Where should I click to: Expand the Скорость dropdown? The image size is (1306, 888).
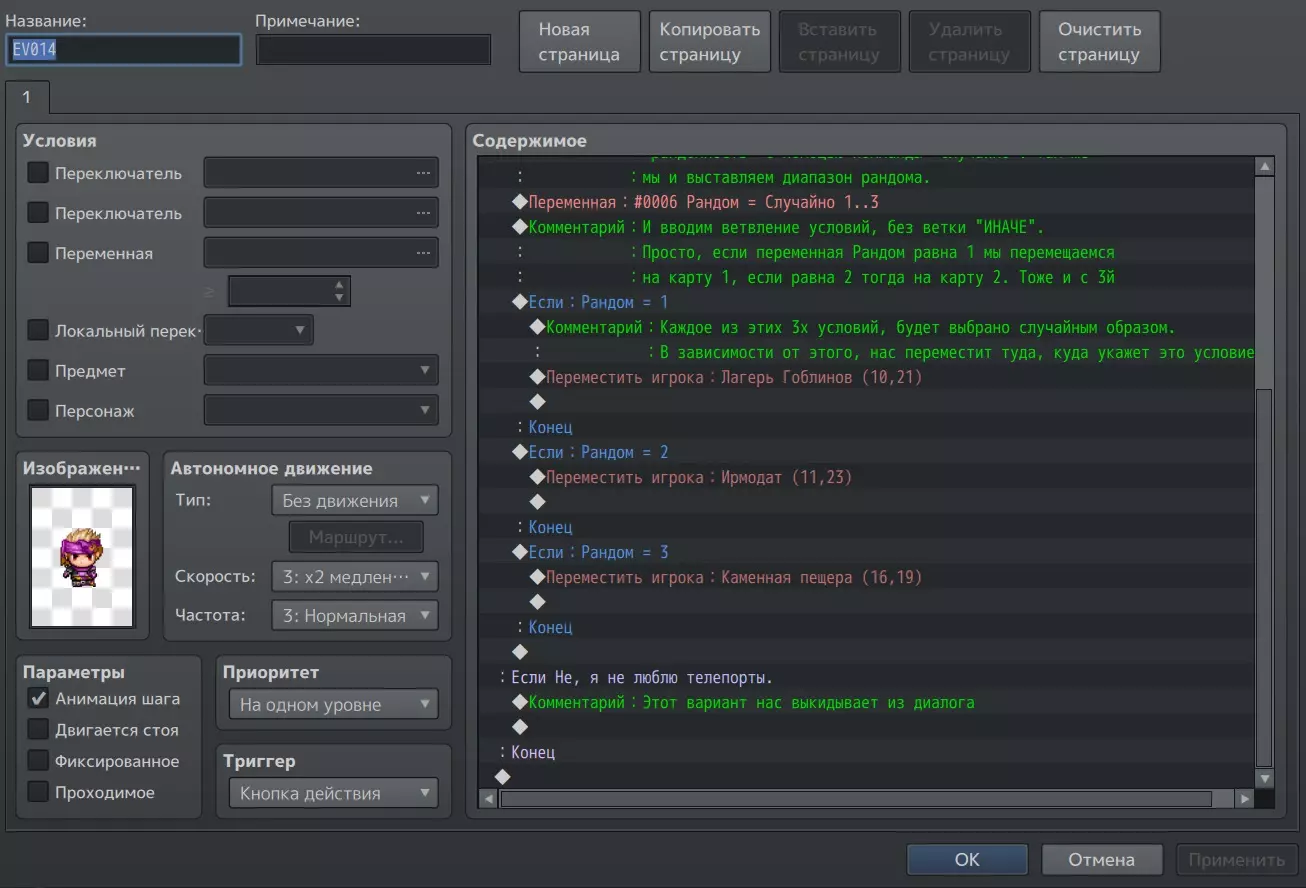[x=354, y=577]
